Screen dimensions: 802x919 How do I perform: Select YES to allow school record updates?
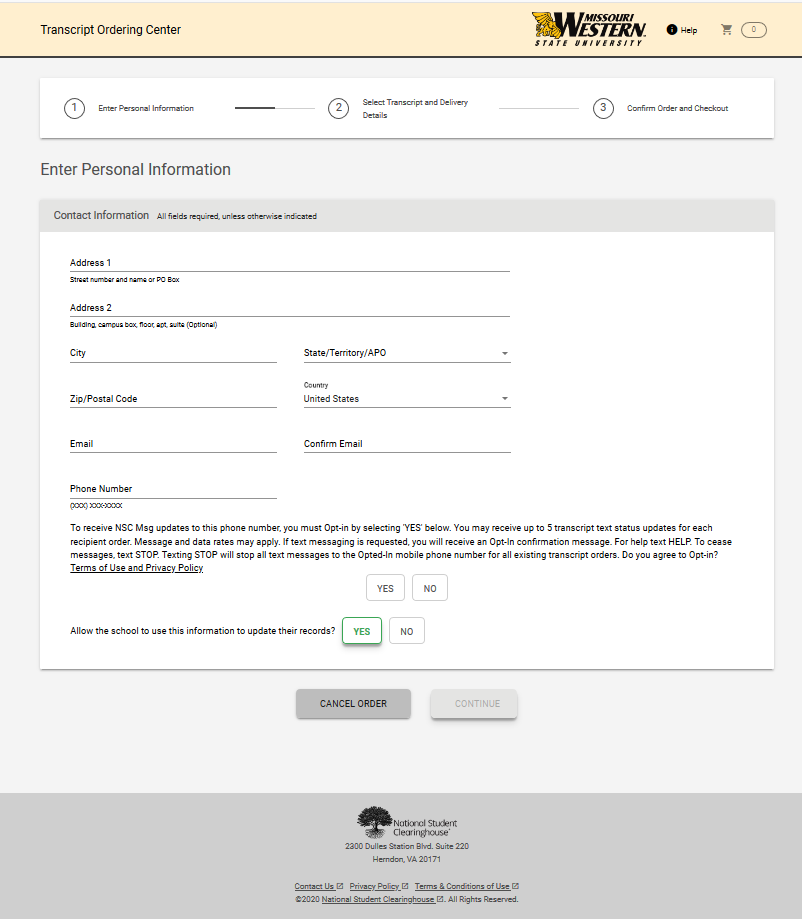362,631
